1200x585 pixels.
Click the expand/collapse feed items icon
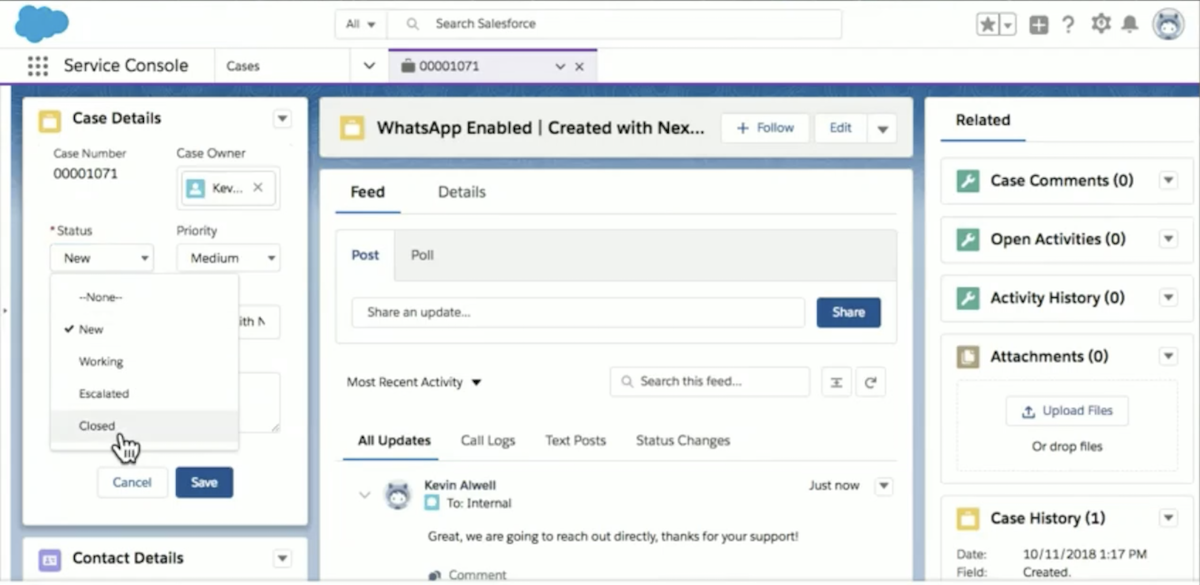[x=837, y=382]
